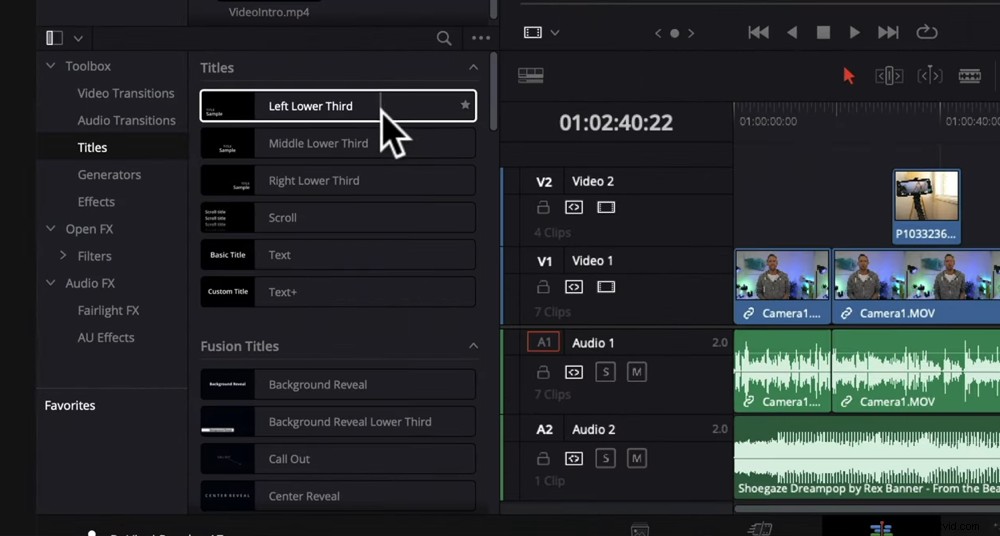Select the Basic Title Text item
Screen dimensions: 1000x536
[338, 255]
